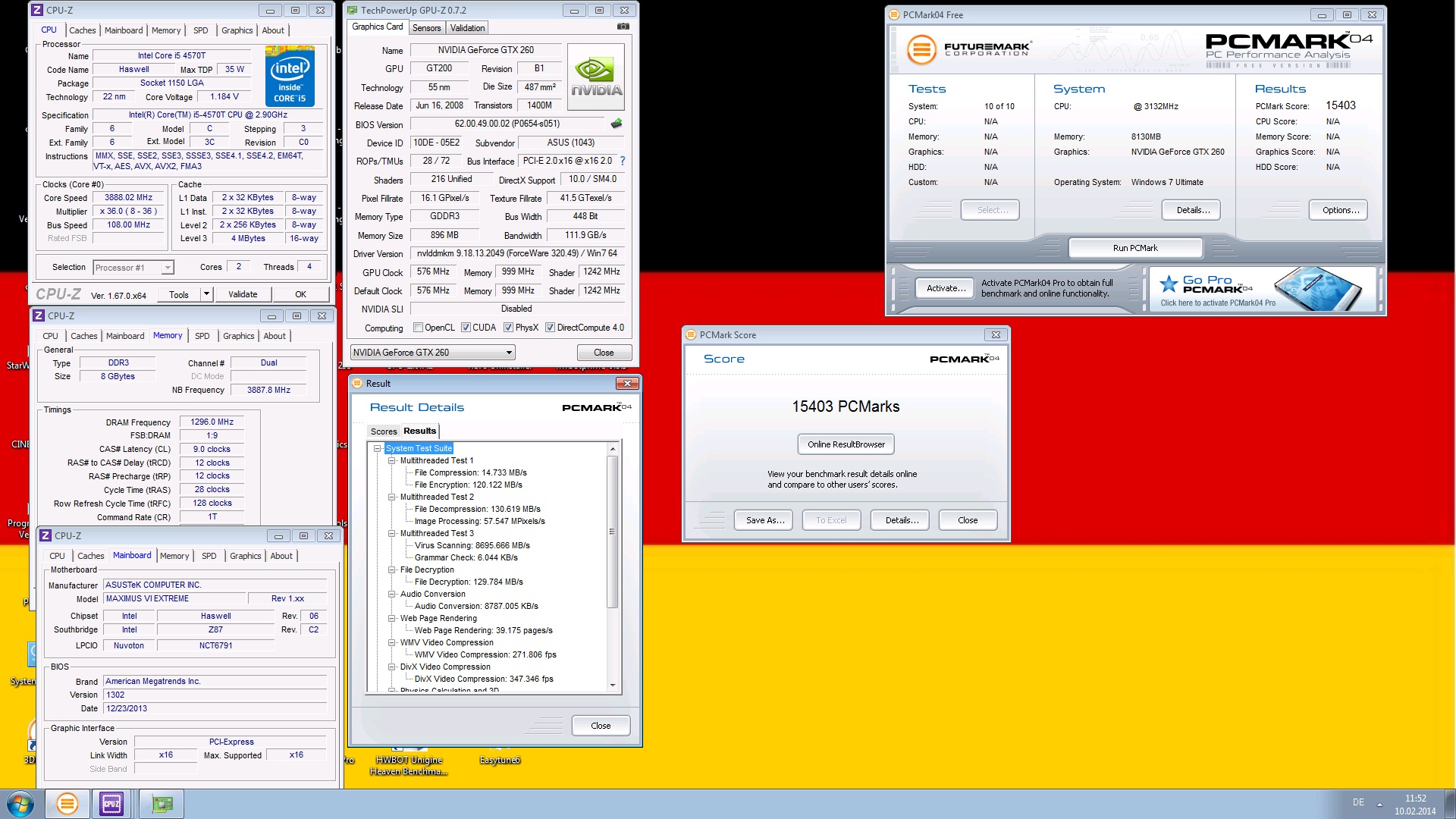Toggle the DirectCompute 4.0 checkbox
Screen dimensions: 1456x819
[551, 328]
